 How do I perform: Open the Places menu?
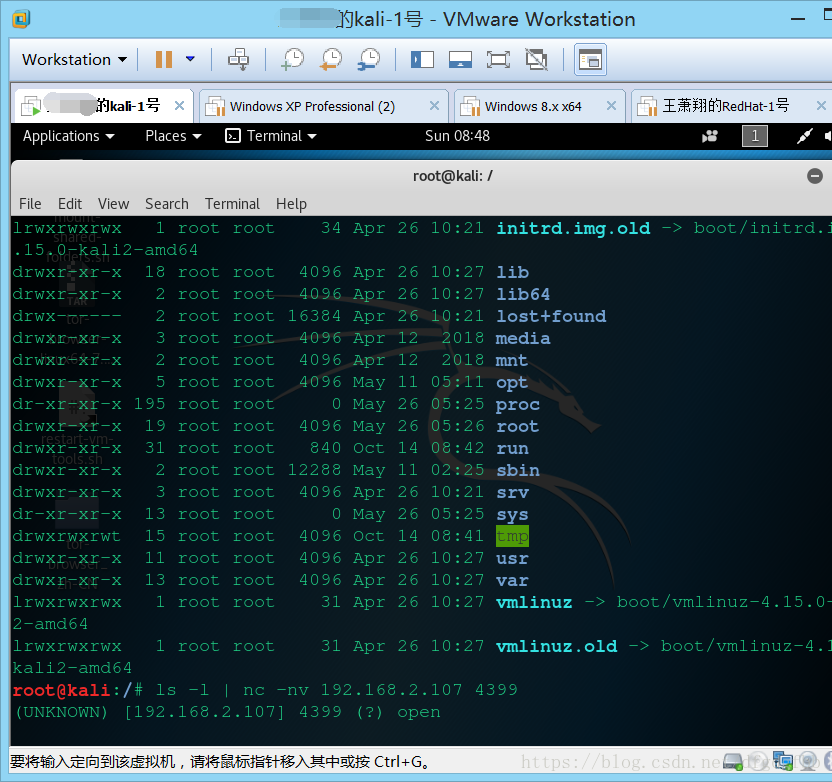click(x=173, y=136)
